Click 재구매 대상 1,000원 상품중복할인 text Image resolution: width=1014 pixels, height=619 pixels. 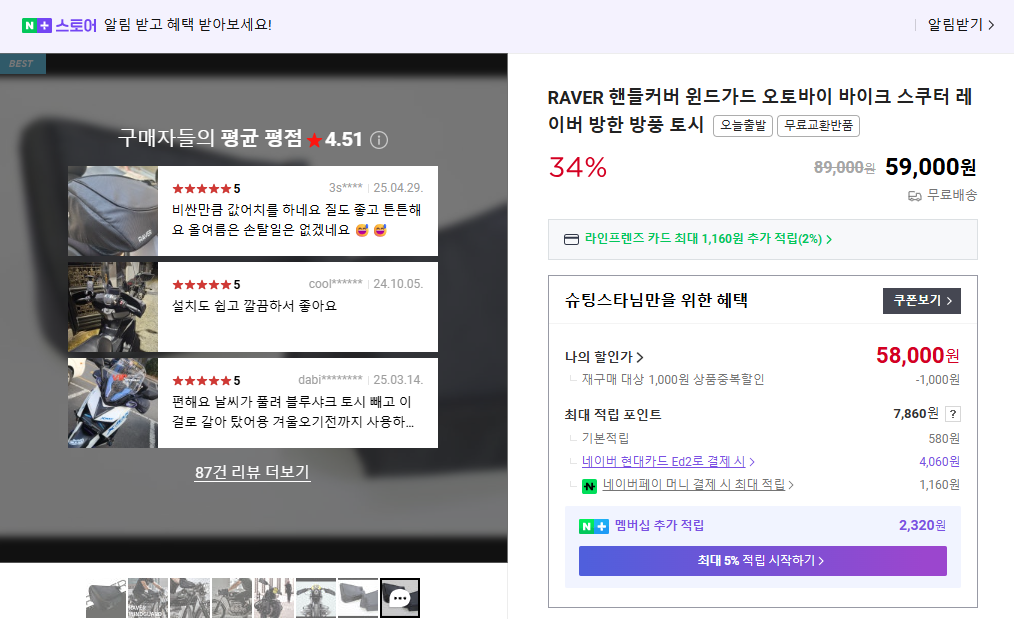[x=673, y=380]
